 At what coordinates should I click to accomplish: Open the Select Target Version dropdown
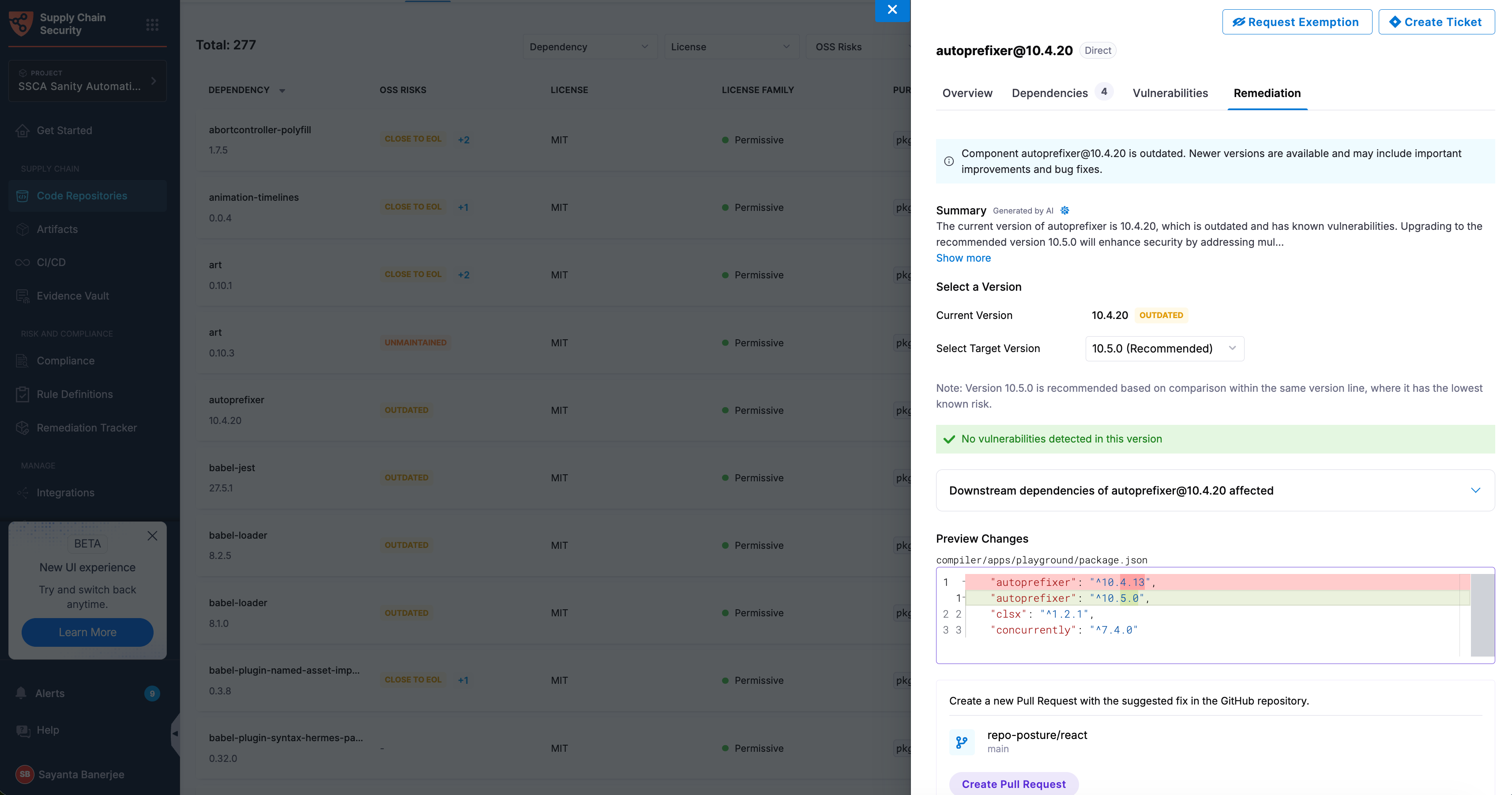click(1165, 349)
